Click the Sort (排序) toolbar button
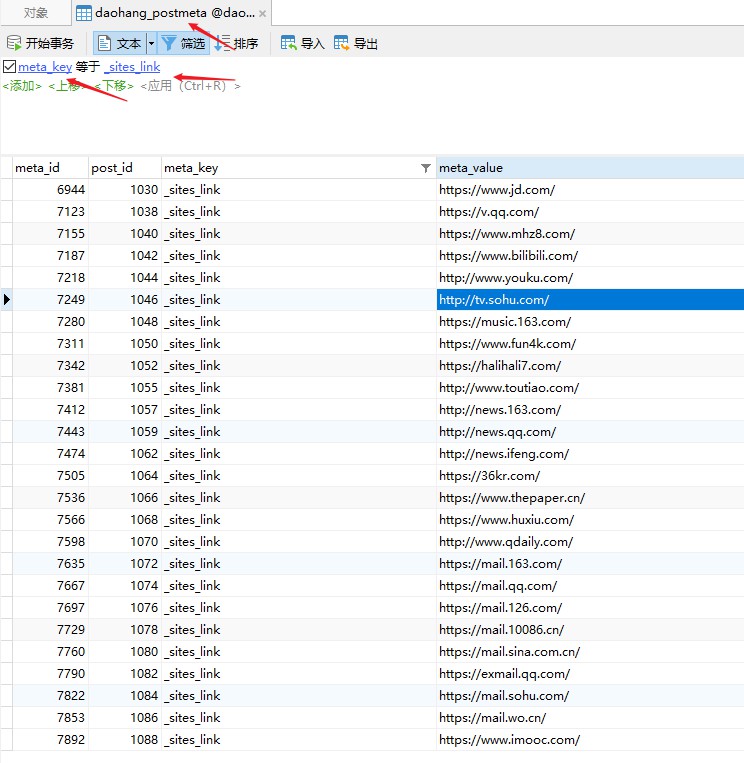This screenshot has height=763, width=744. click(x=236, y=43)
